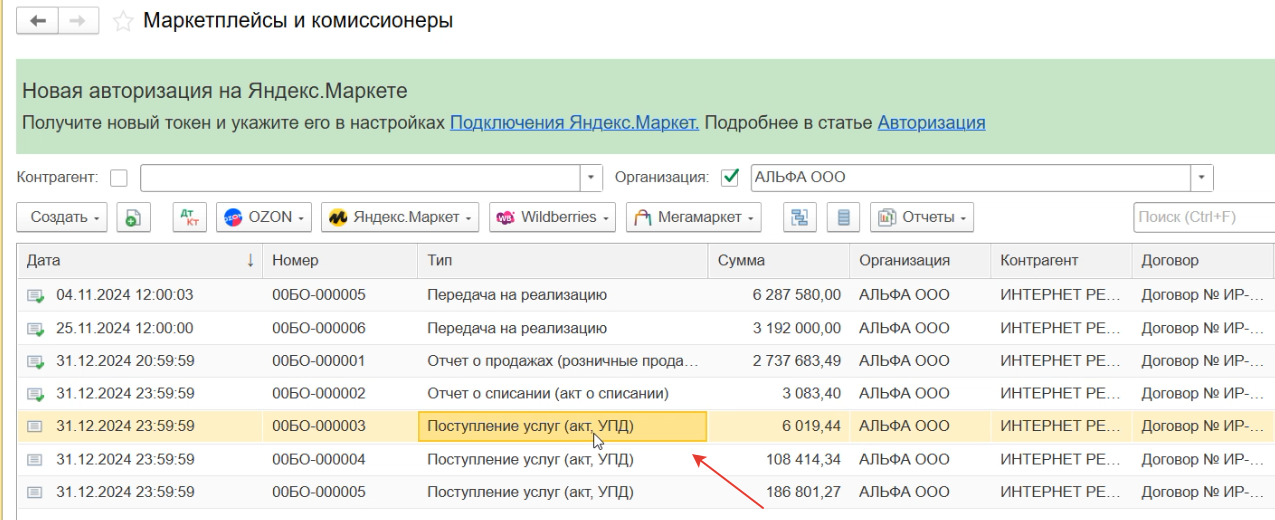Viewport: 1275px width, 520px height.
Task: Click the document icon in row 04.11.2024
Action: click(x=37, y=295)
